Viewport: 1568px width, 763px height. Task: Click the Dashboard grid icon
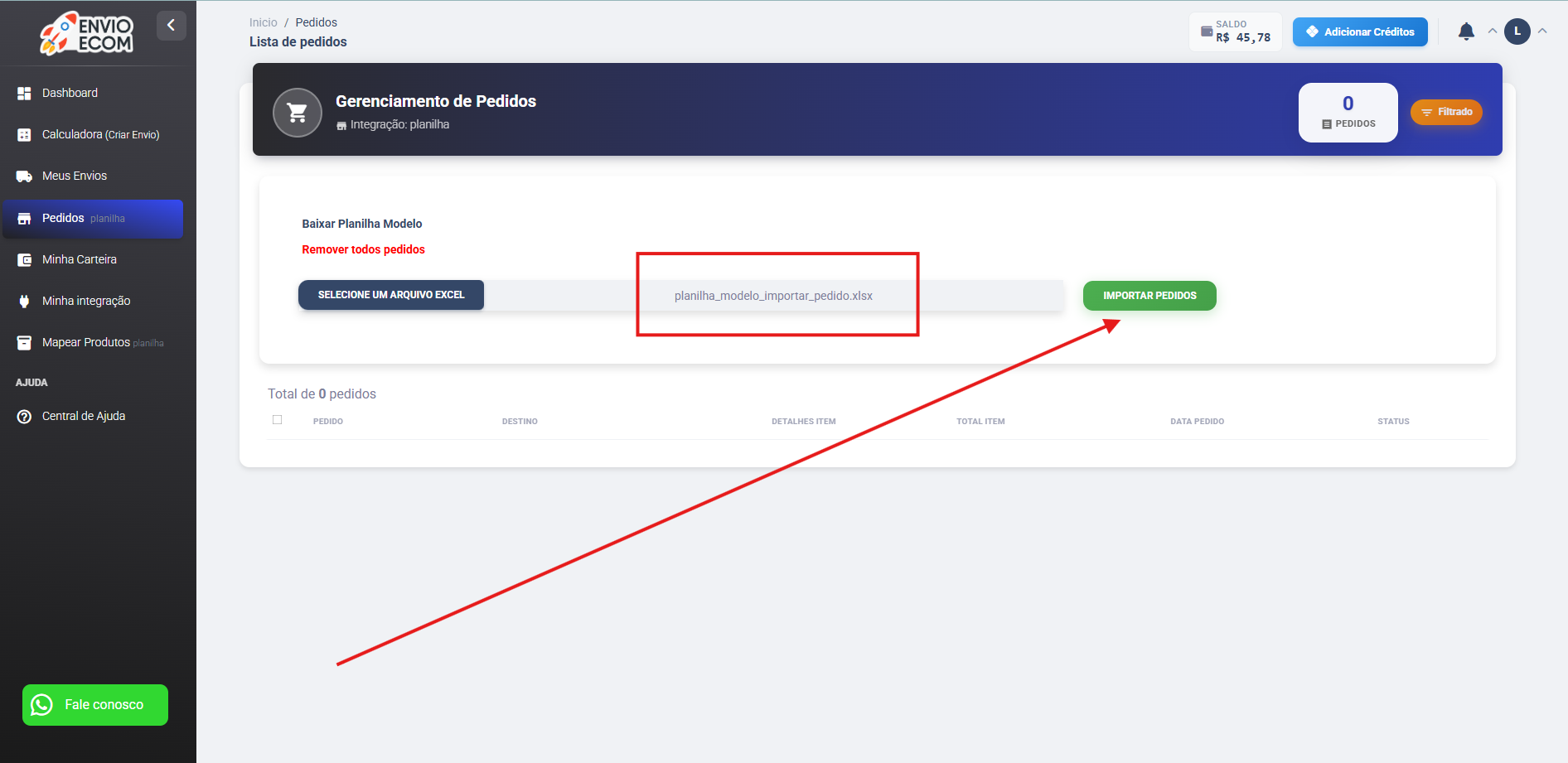tap(24, 94)
